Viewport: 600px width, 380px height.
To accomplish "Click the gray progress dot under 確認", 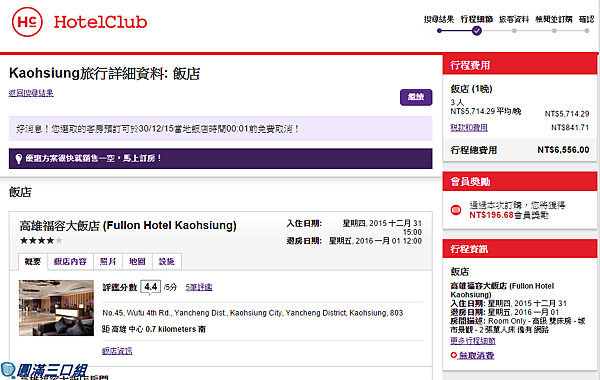I will pos(587,31).
